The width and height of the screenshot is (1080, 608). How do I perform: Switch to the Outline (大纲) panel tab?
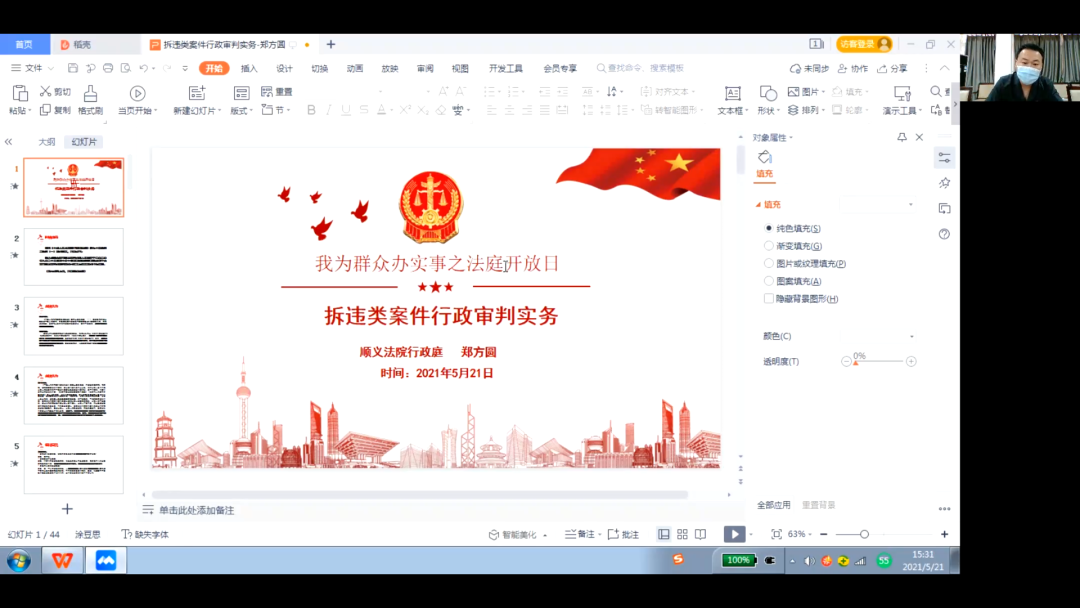(47, 142)
